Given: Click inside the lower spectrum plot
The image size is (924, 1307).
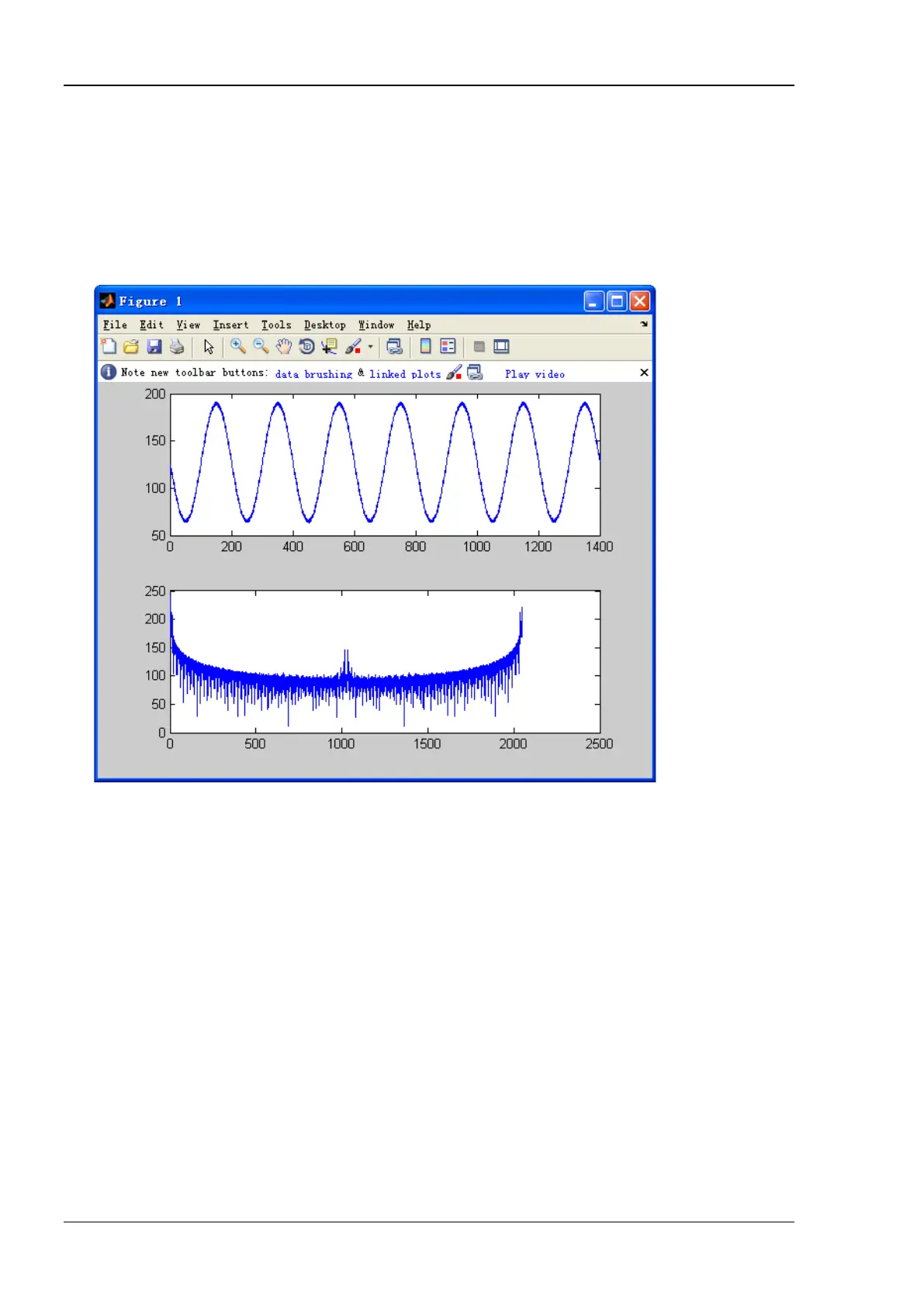Looking at the screenshot, I should 385,661.
